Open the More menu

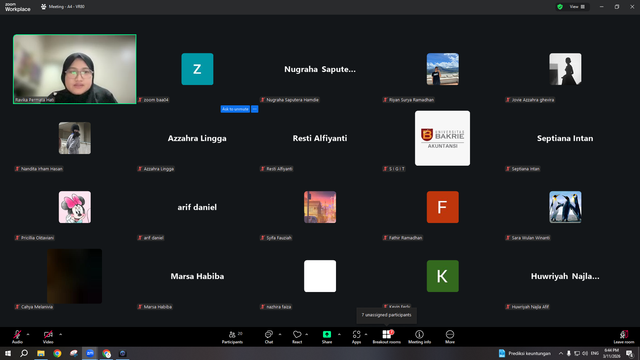pyautogui.click(x=450, y=337)
